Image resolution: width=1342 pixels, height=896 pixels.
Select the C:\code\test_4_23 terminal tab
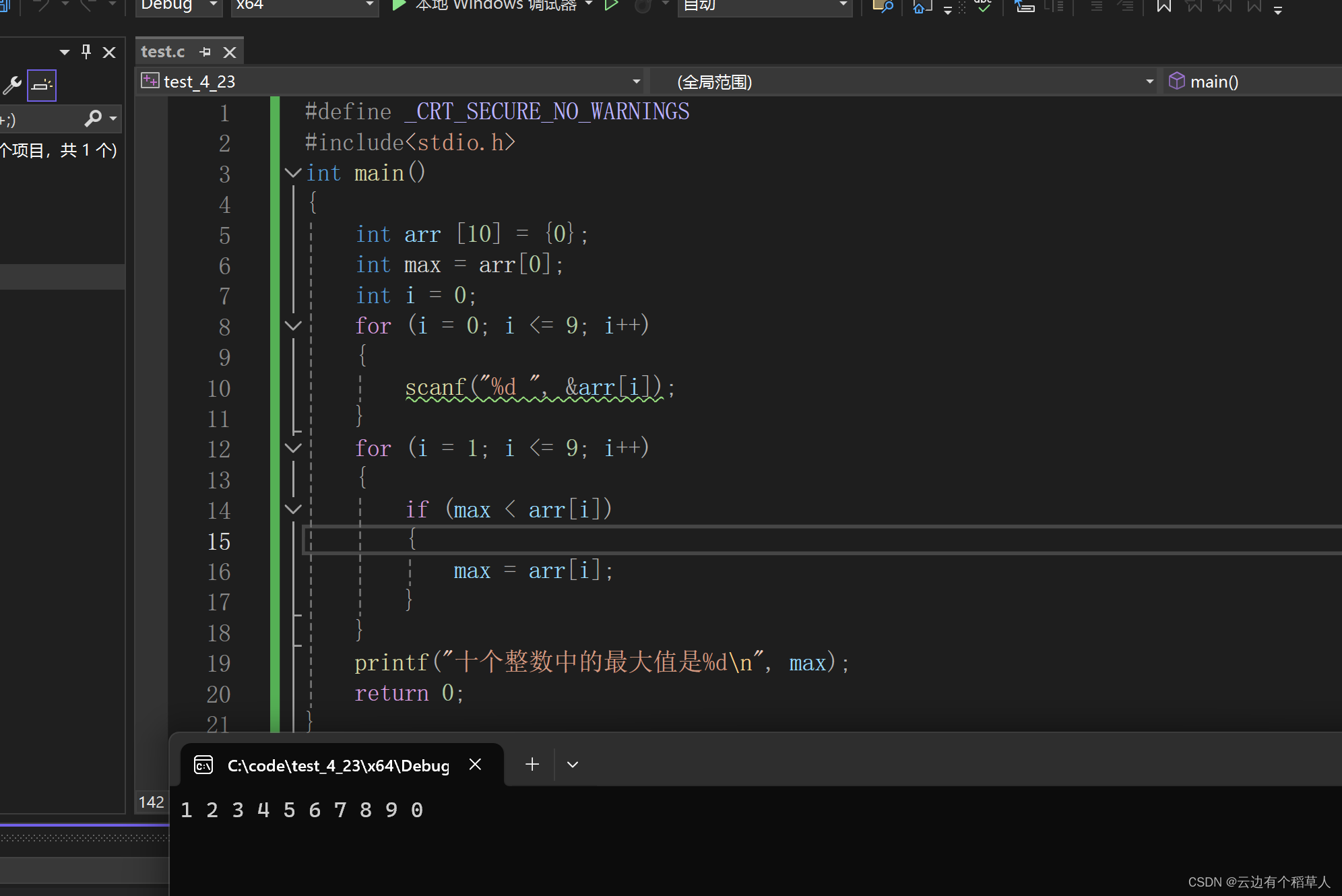(x=338, y=765)
